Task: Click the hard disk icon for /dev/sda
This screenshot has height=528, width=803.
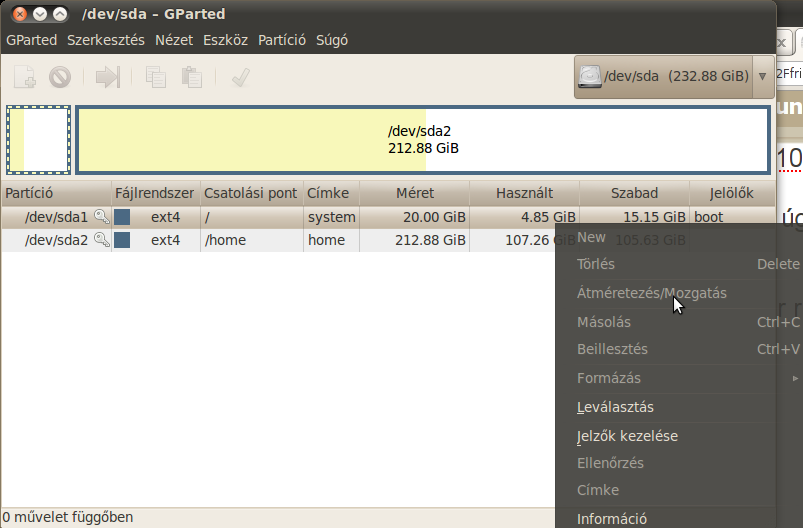Action: [589, 76]
